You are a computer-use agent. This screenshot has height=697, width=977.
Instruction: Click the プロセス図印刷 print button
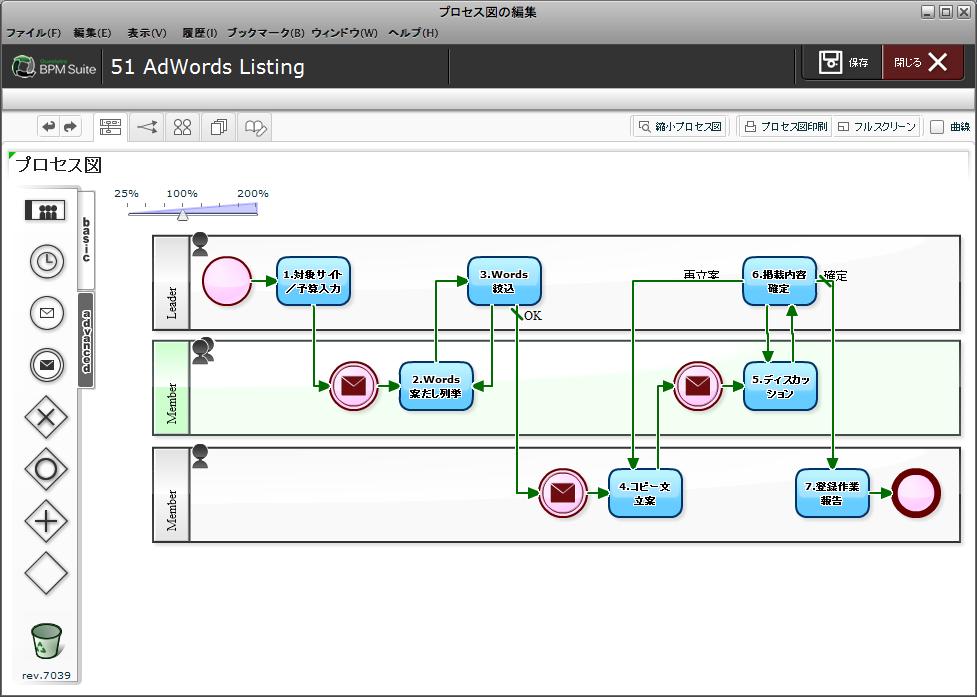pos(785,127)
